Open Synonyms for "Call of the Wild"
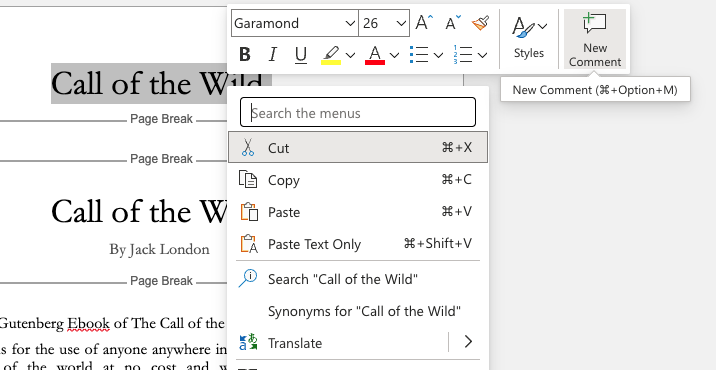This screenshot has height=370, width=716. (358, 311)
